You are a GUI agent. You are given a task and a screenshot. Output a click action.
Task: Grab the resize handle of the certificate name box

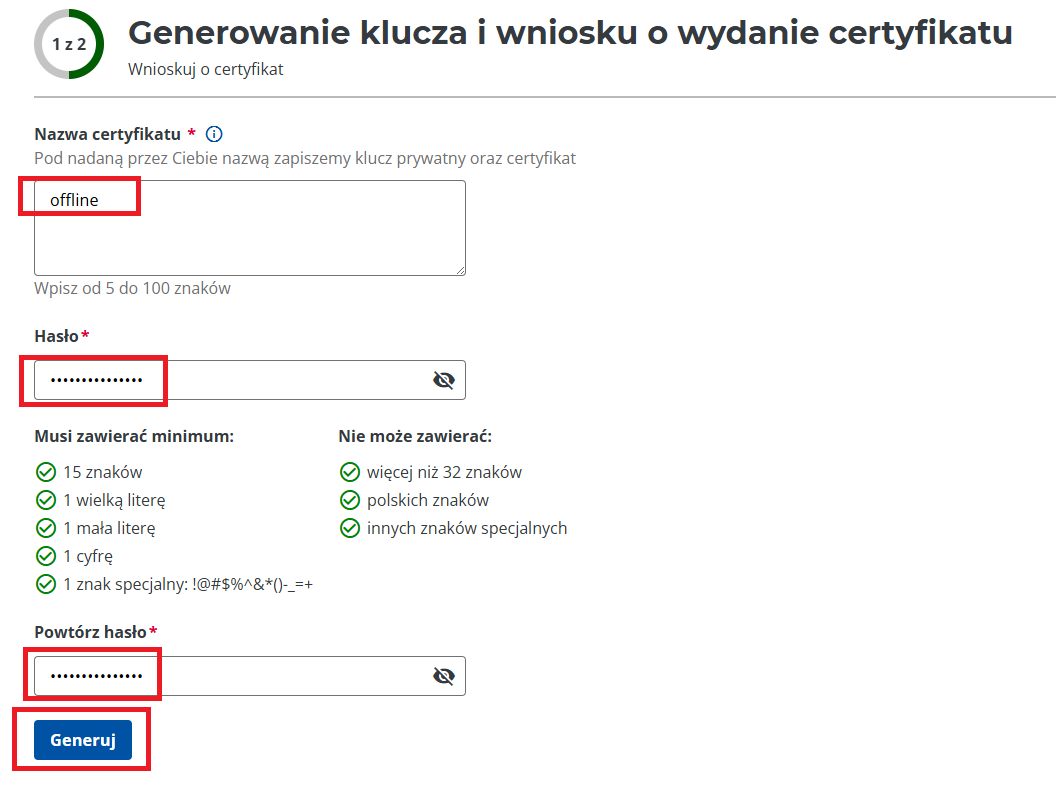pyautogui.click(x=460, y=270)
